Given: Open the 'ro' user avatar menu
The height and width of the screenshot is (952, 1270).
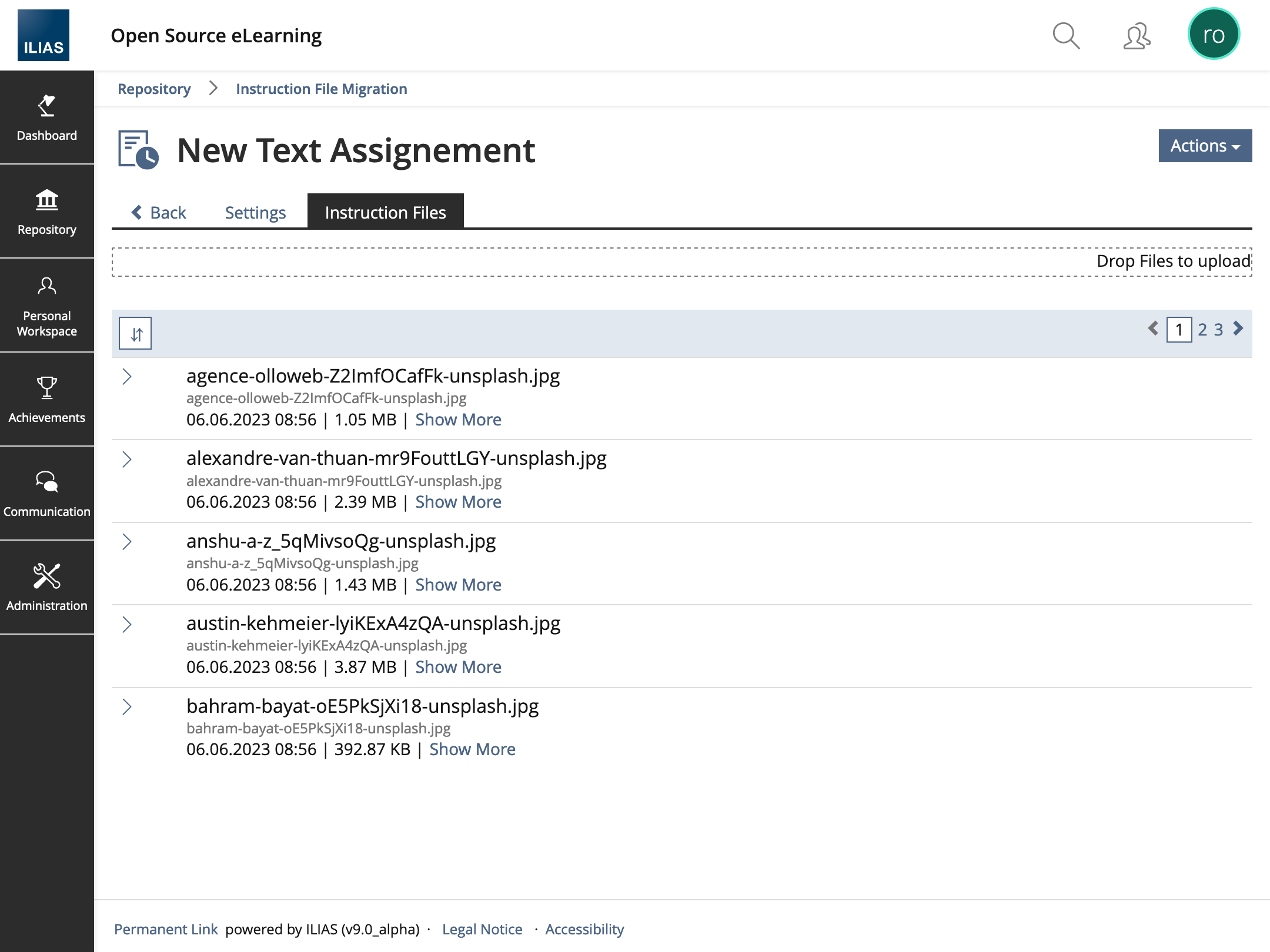Looking at the screenshot, I should pyautogui.click(x=1214, y=35).
